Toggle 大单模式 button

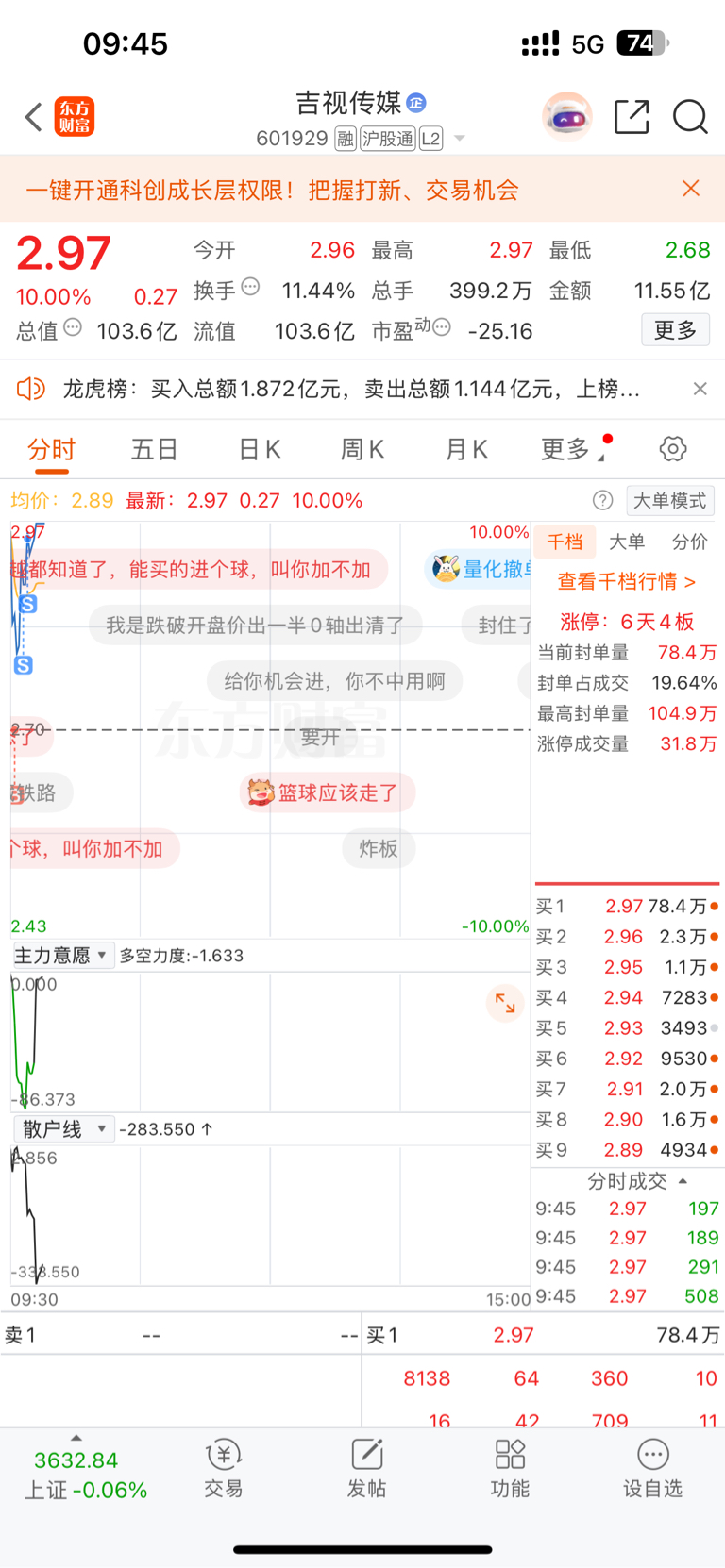click(x=669, y=500)
